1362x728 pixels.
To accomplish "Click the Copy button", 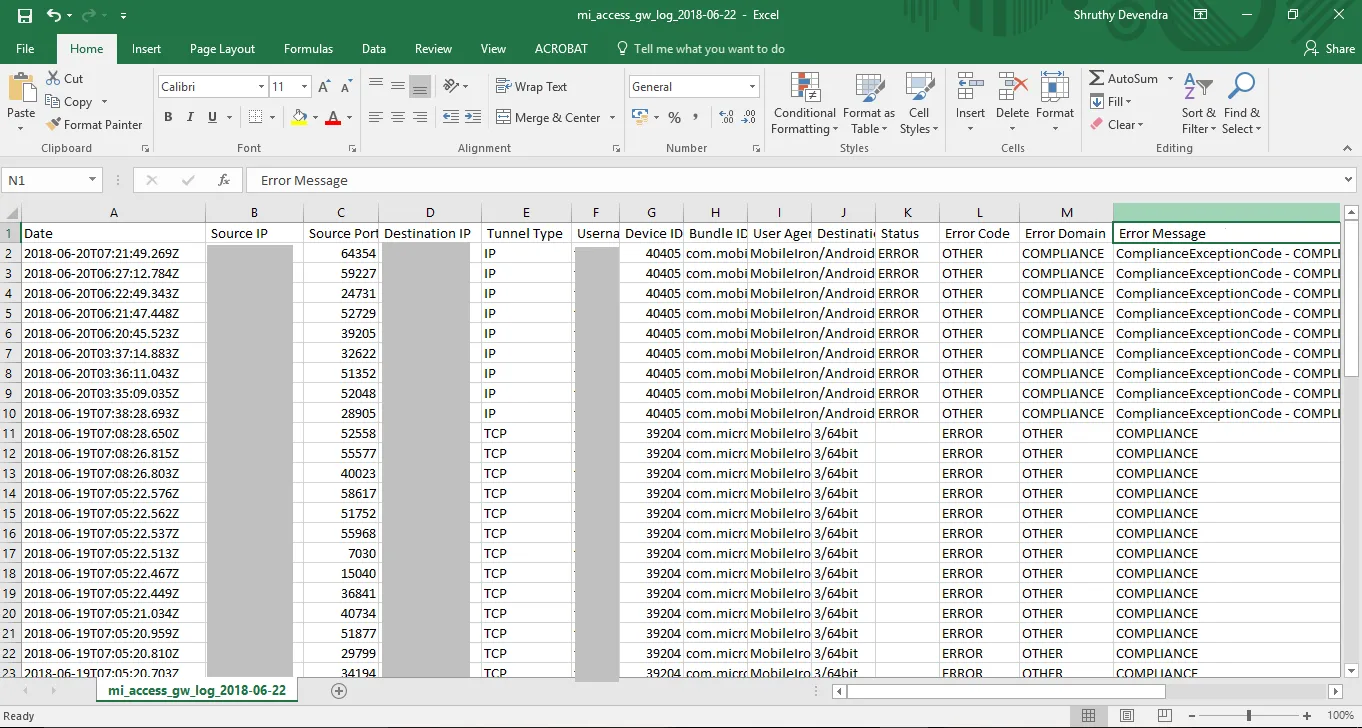I will coord(69,101).
